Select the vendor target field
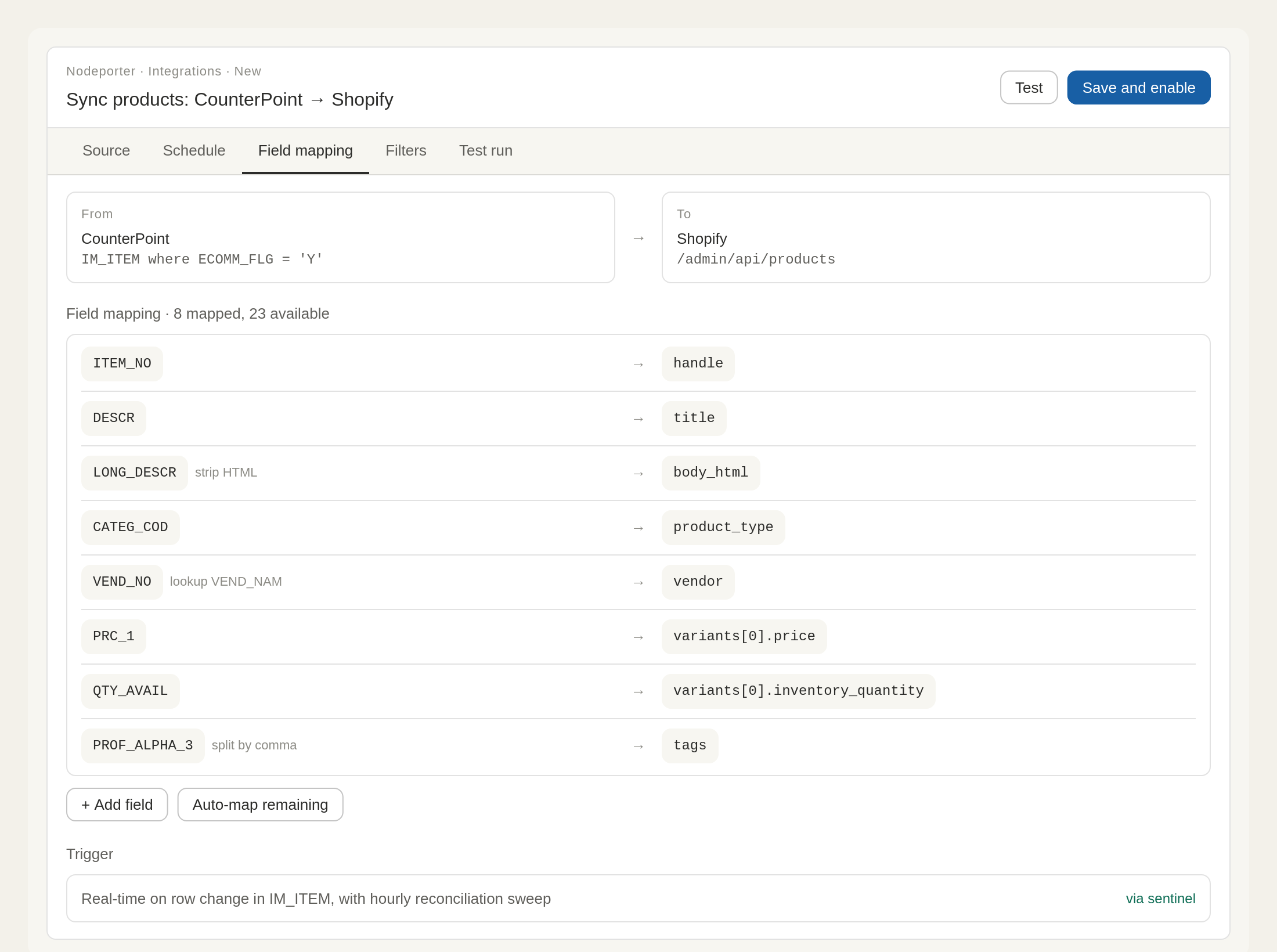The height and width of the screenshot is (952, 1277). 698,582
